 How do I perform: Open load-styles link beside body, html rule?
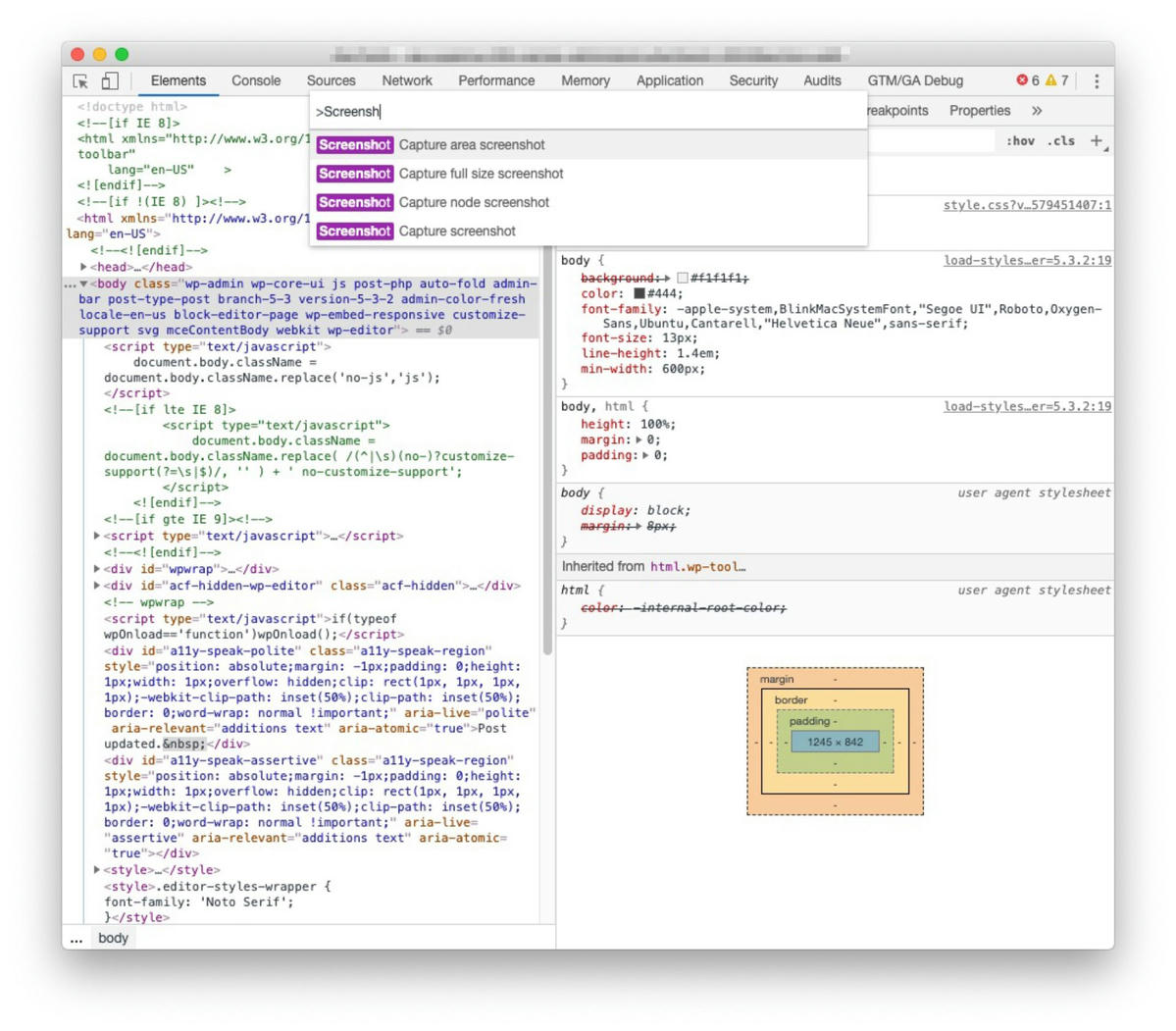[1027, 406]
